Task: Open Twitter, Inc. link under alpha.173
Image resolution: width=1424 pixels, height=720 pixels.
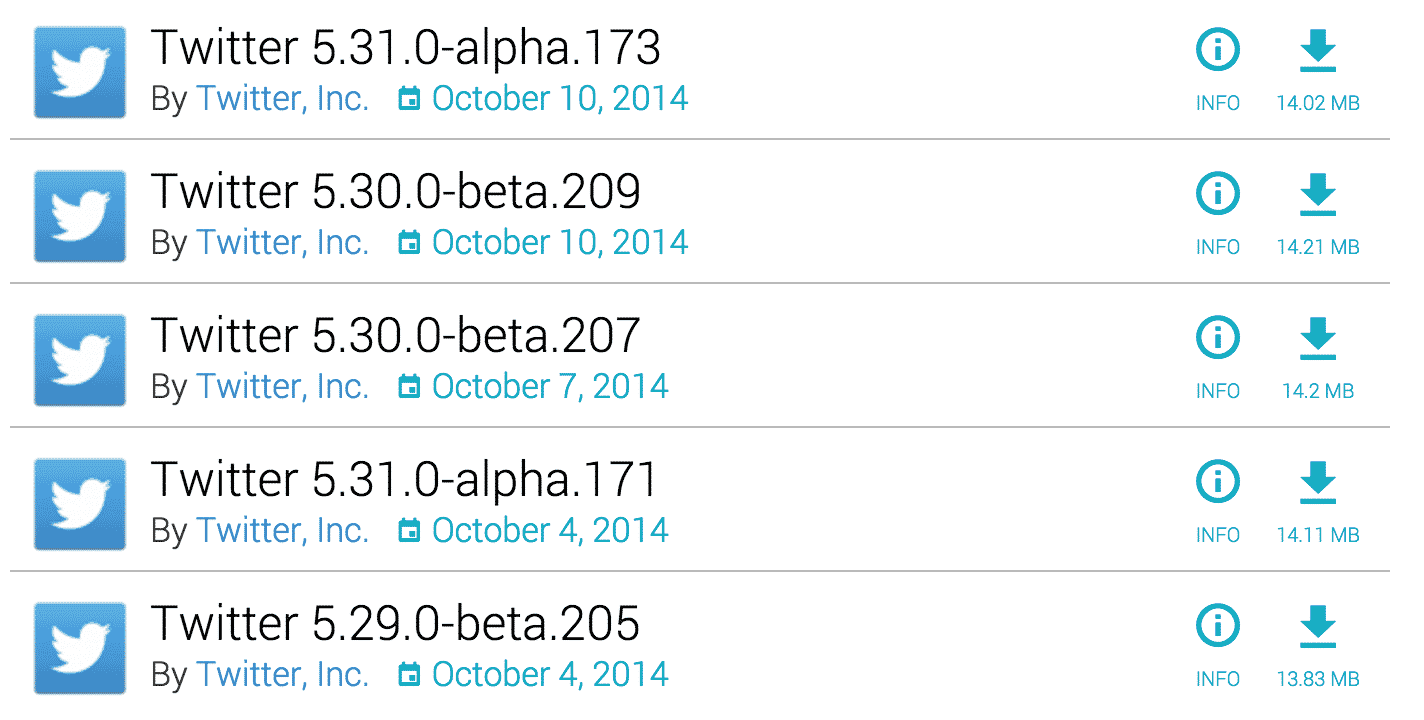Action: pyautogui.click(x=282, y=99)
